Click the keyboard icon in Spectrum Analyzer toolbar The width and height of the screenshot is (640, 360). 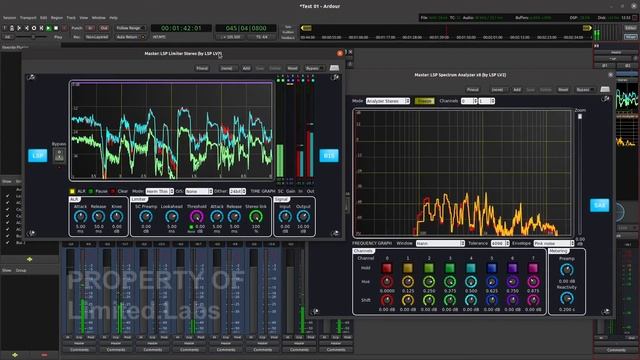605,89
